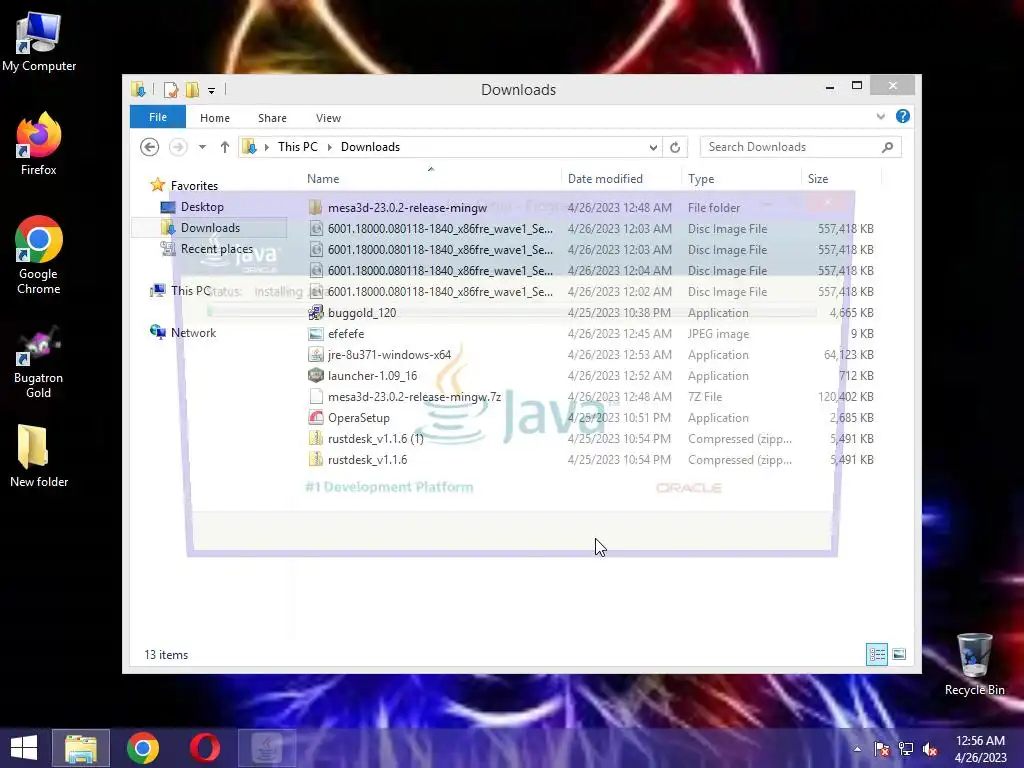
Task: Open network status tray icon
Action: (906, 749)
